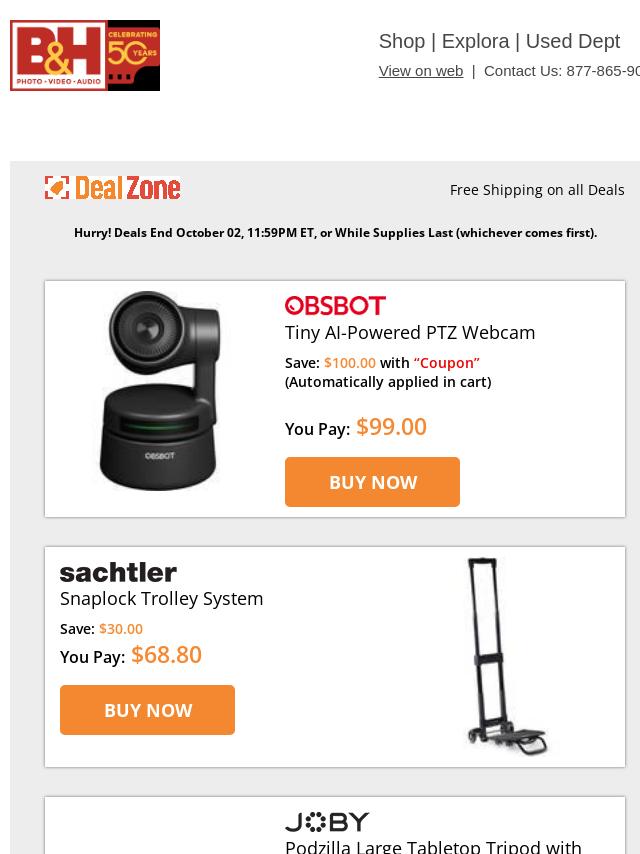Click Buy Now for OBSBOT webcam
Viewport: 640px width, 854px height.
pos(373,482)
